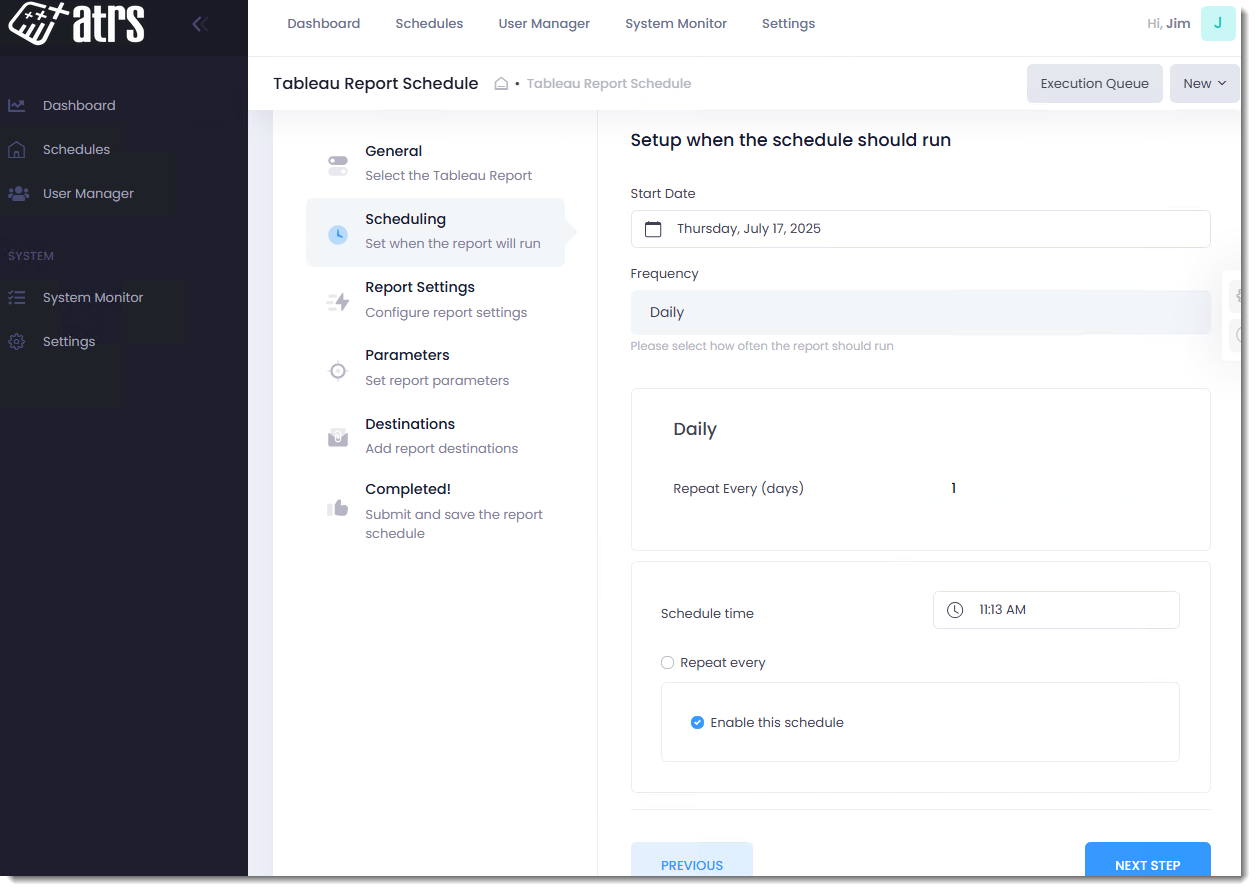Click the User Manager people icon
Viewport: 1256px width, 891px height.
click(17, 193)
